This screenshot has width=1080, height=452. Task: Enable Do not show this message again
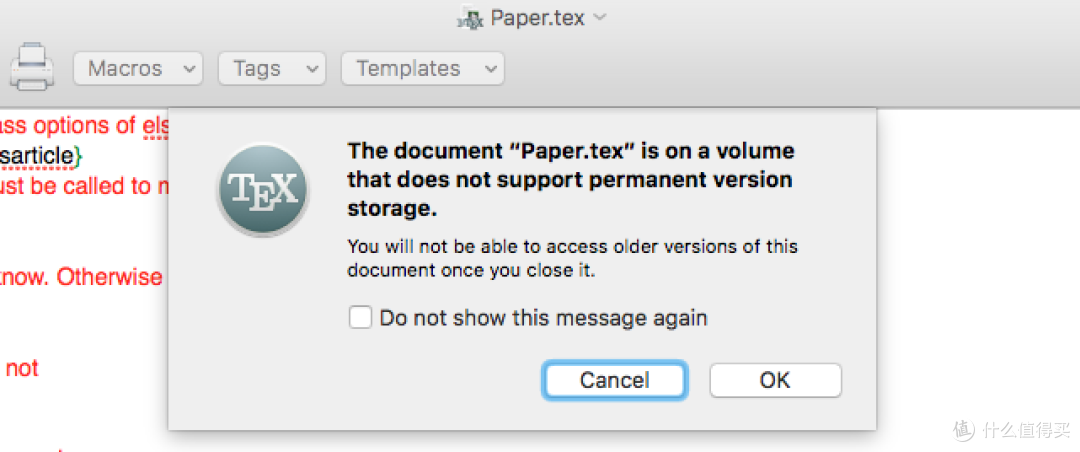[360, 318]
